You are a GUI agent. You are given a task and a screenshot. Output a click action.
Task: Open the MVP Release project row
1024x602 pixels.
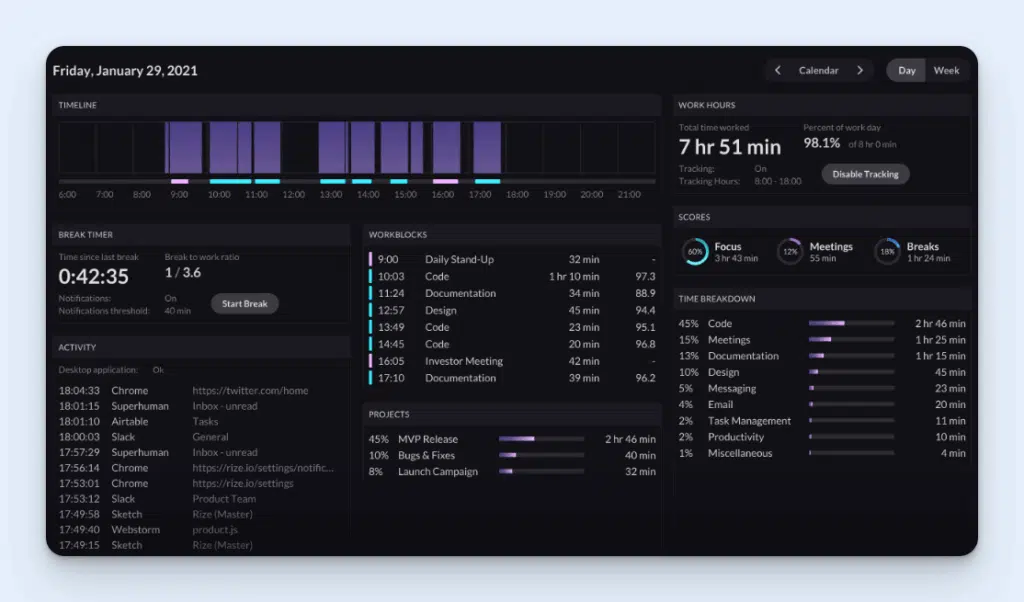[427, 439]
